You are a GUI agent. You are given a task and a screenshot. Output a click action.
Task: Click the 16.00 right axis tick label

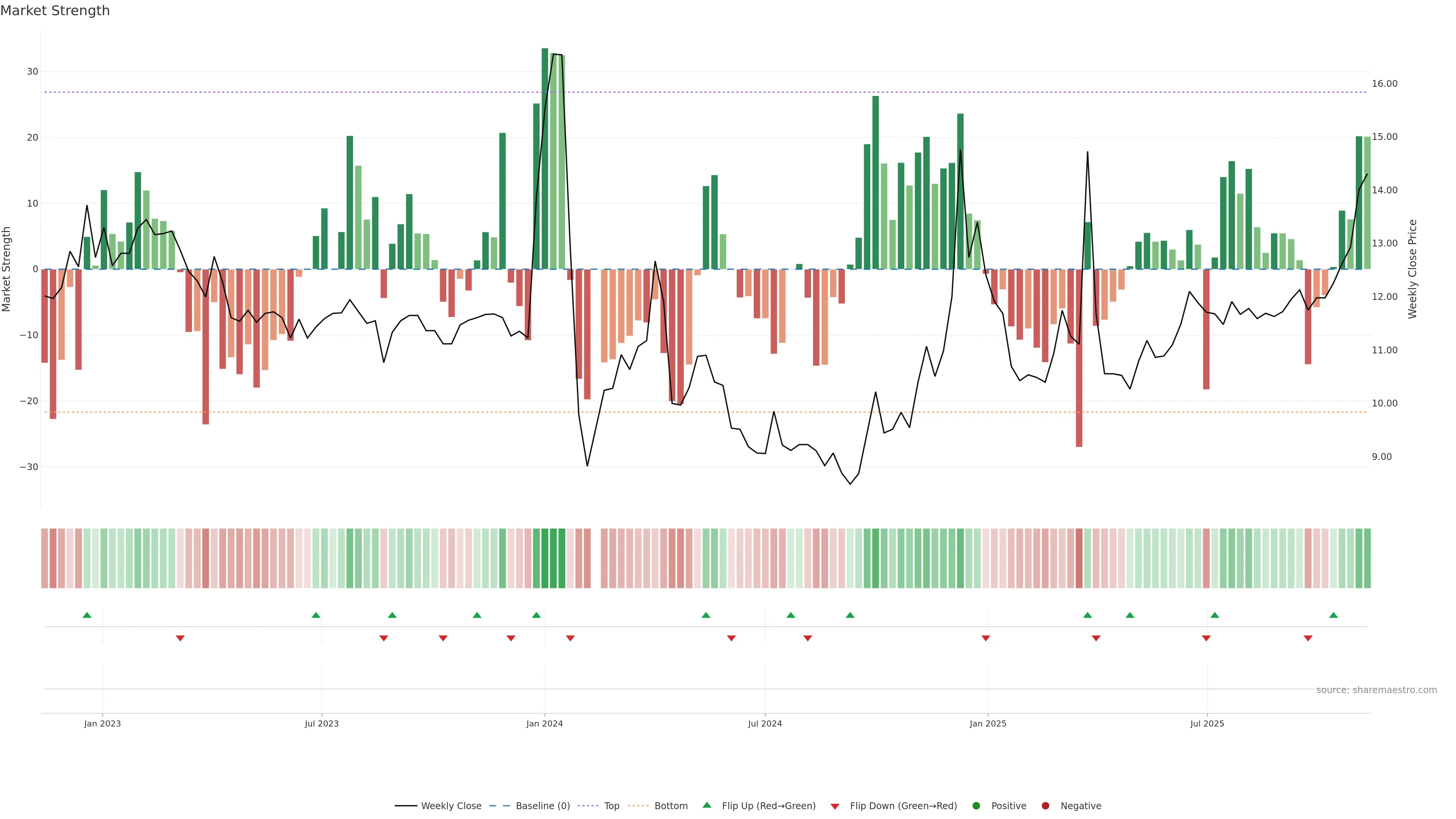click(1384, 84)
